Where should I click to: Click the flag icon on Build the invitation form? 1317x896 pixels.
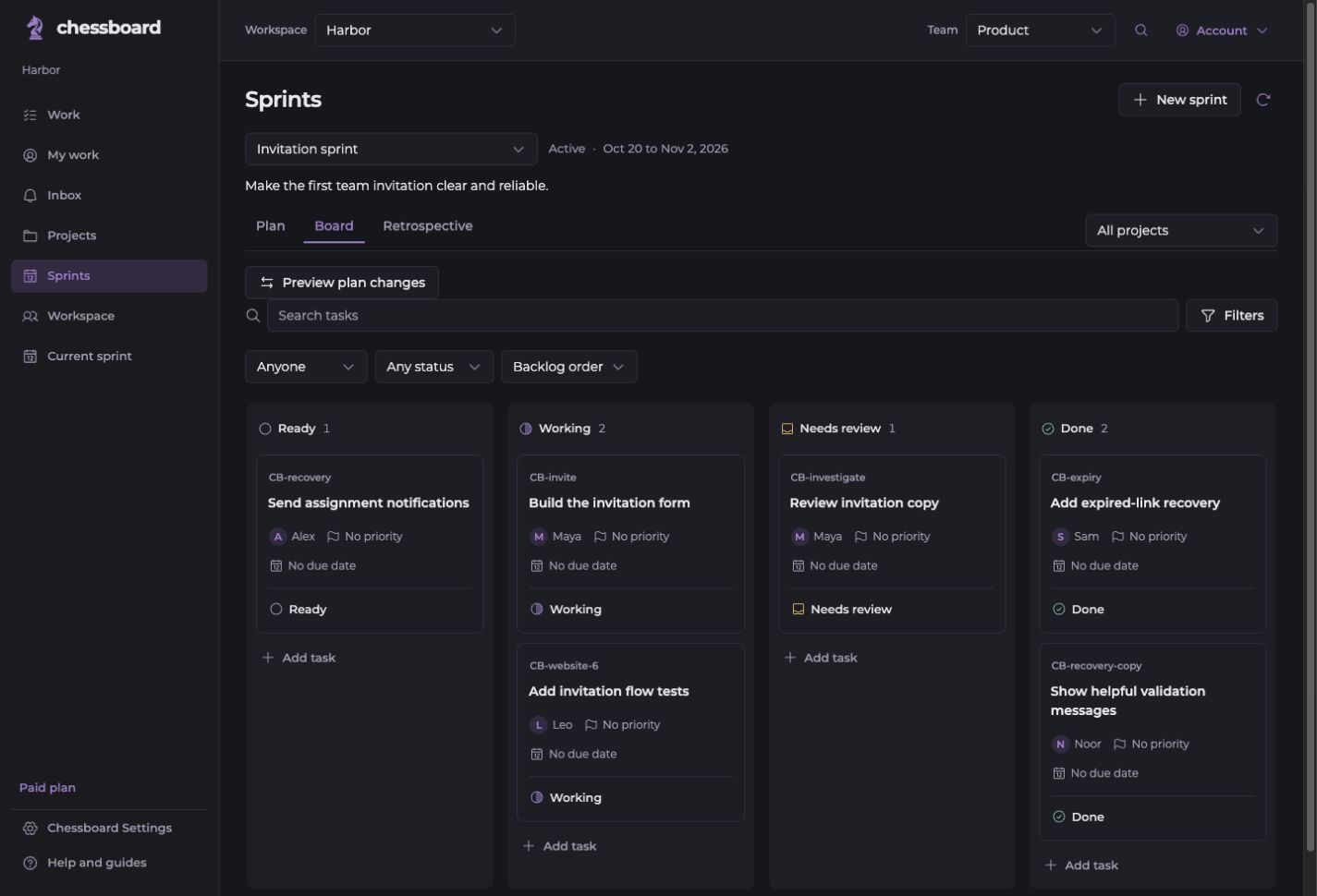pos(600,537)
